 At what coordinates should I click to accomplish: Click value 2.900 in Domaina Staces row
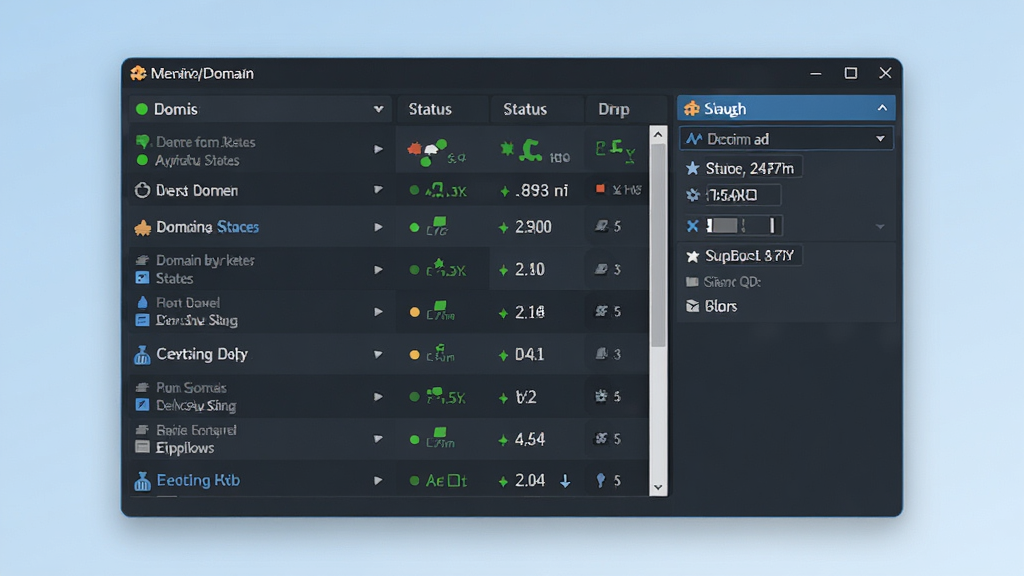[533, 227]
